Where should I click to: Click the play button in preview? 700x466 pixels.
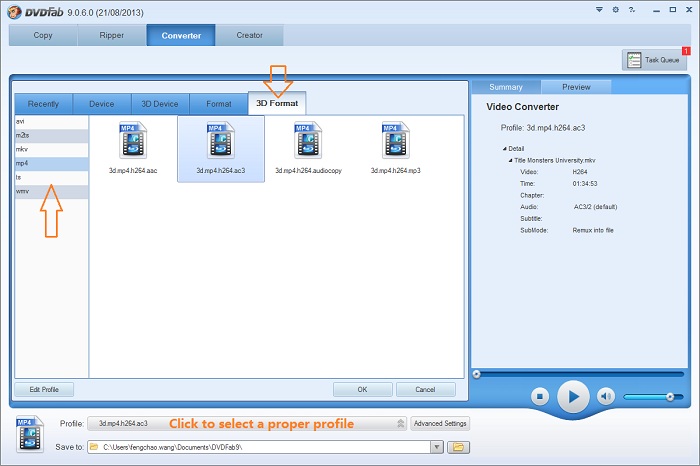click(573, 396)
